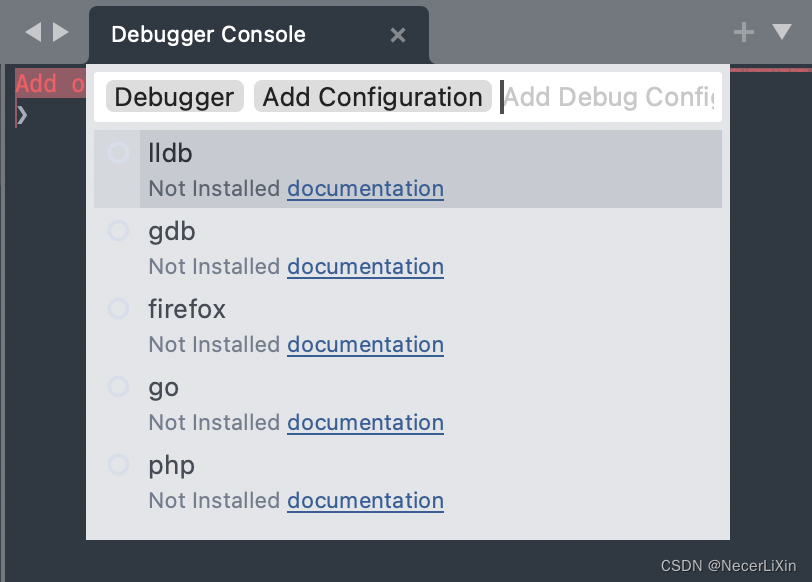Open documentation link for gdb
The height and width of the screenshot is (582, 812).
click(x=365, y=267)
